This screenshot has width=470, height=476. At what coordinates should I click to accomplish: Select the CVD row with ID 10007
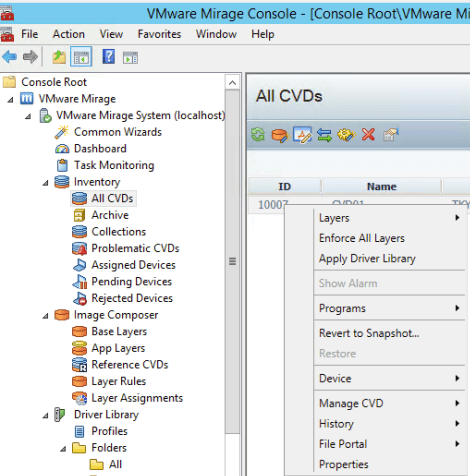pos(359,204)
